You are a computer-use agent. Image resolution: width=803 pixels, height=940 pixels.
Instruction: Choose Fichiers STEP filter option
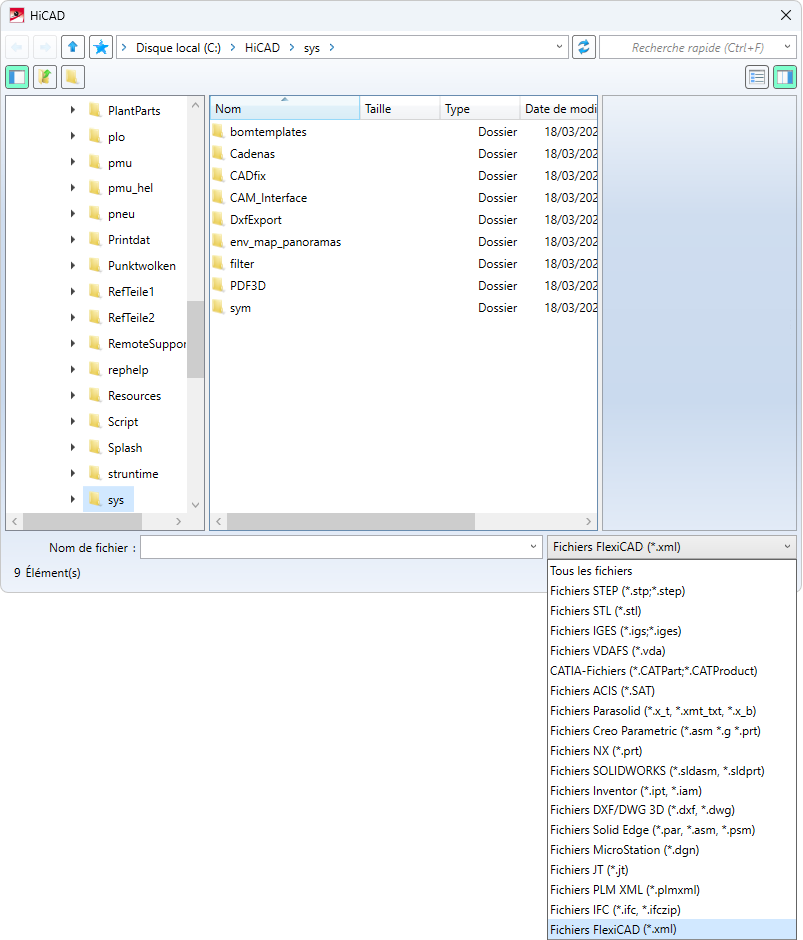pos(672,591)
